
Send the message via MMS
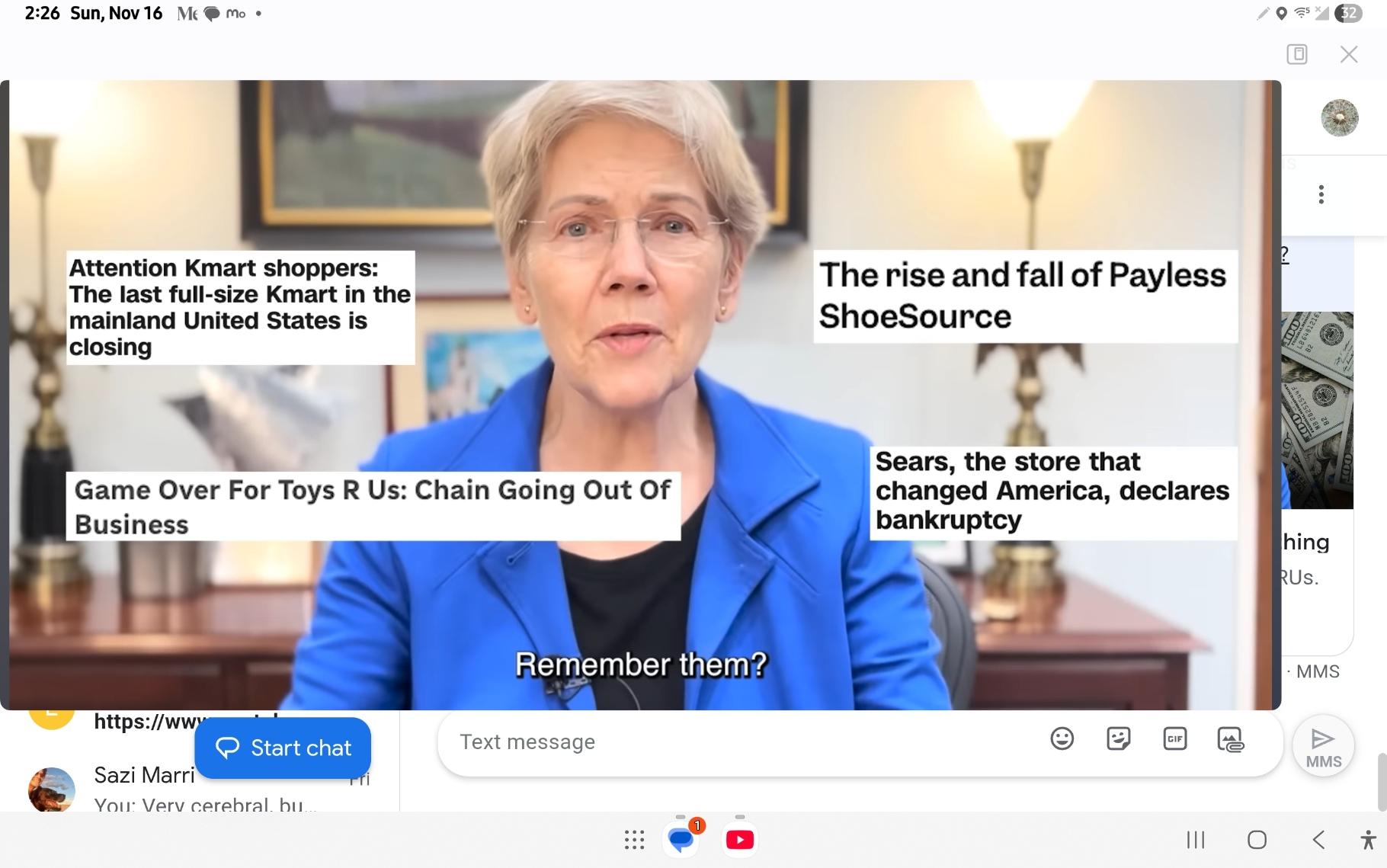tap(1323, 746)
